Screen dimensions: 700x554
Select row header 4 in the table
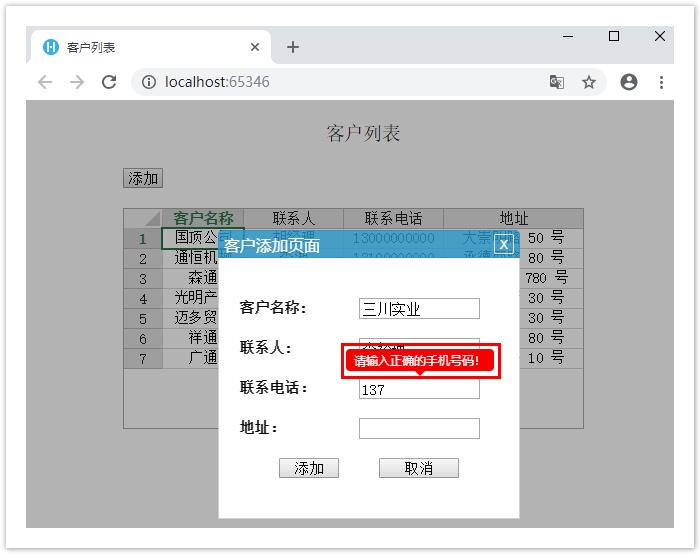pyautogui.click(x=143, y=298)
